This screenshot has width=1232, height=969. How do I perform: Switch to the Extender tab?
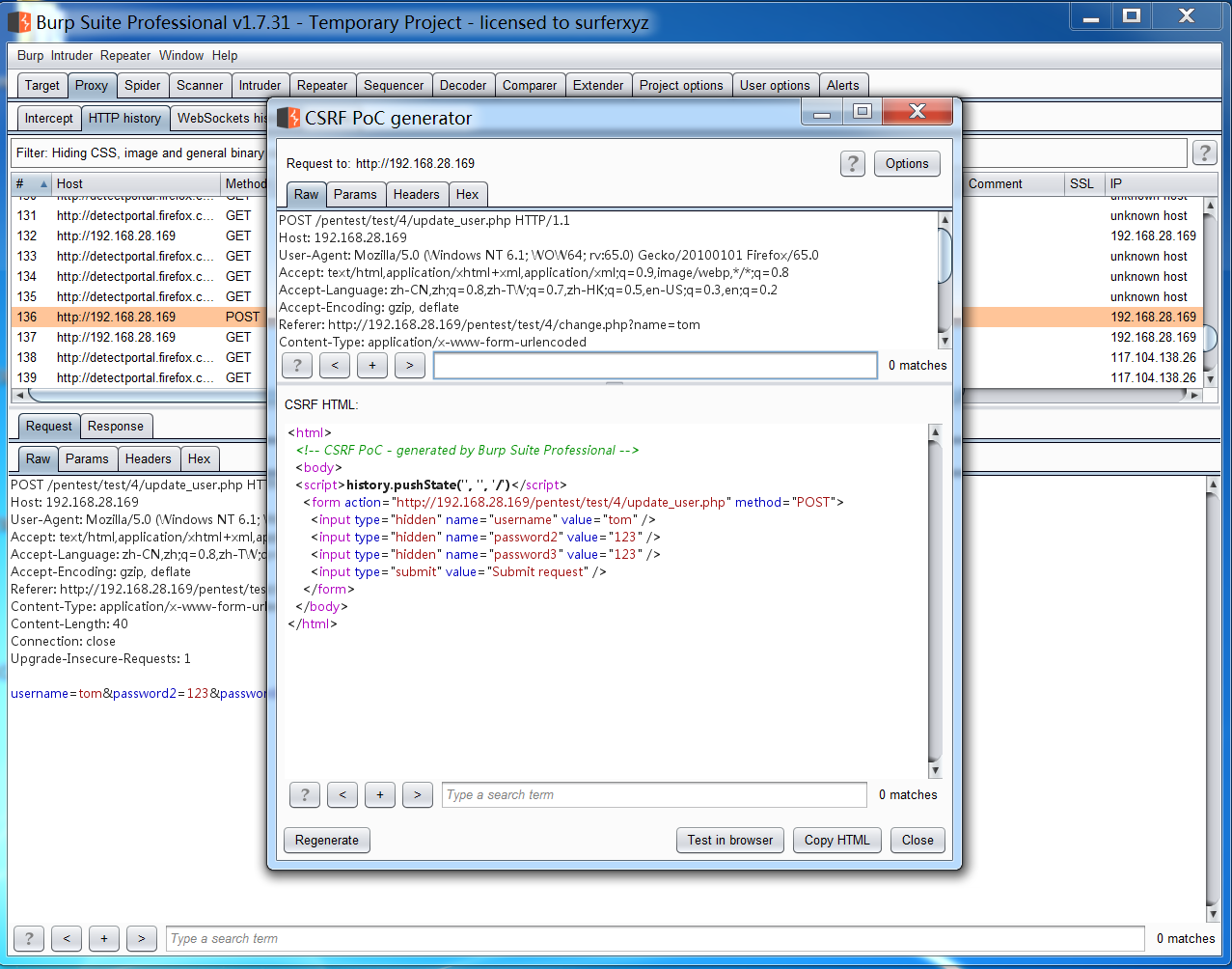tap(598, 85)
